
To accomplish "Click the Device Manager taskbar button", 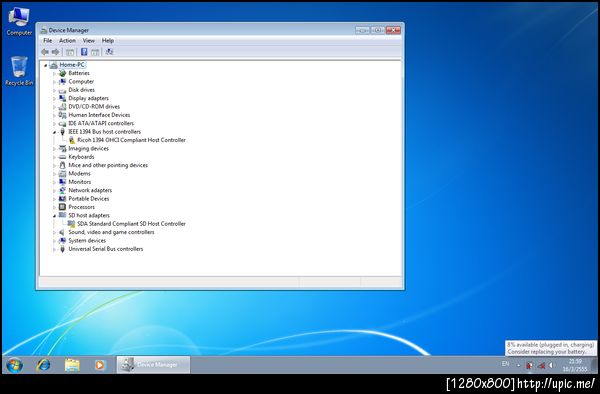I will [153, 365].
